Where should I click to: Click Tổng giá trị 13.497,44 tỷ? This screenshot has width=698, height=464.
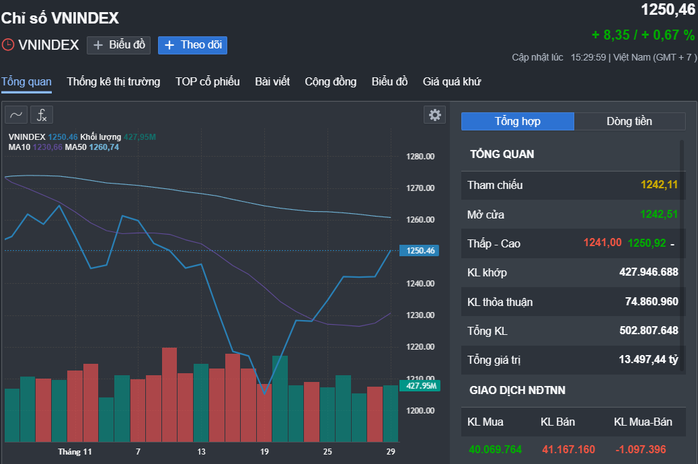(649, 359)
